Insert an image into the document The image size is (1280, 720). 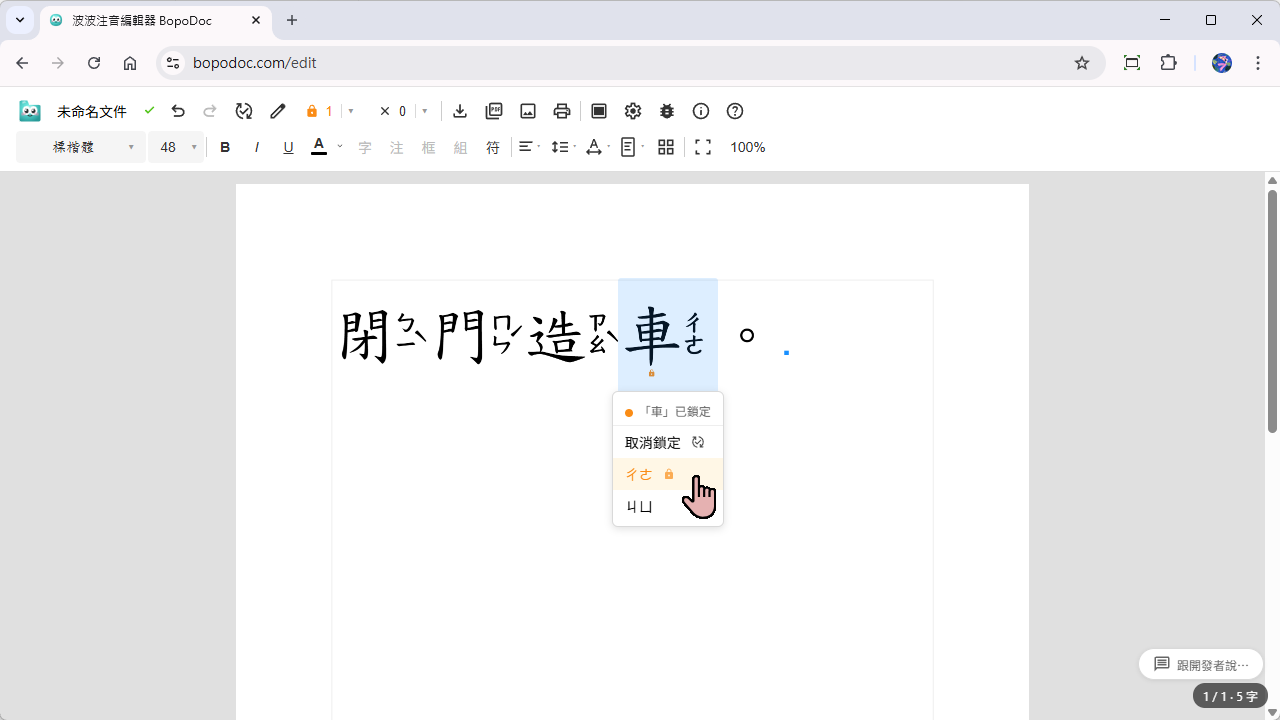(x=528, y=111)
